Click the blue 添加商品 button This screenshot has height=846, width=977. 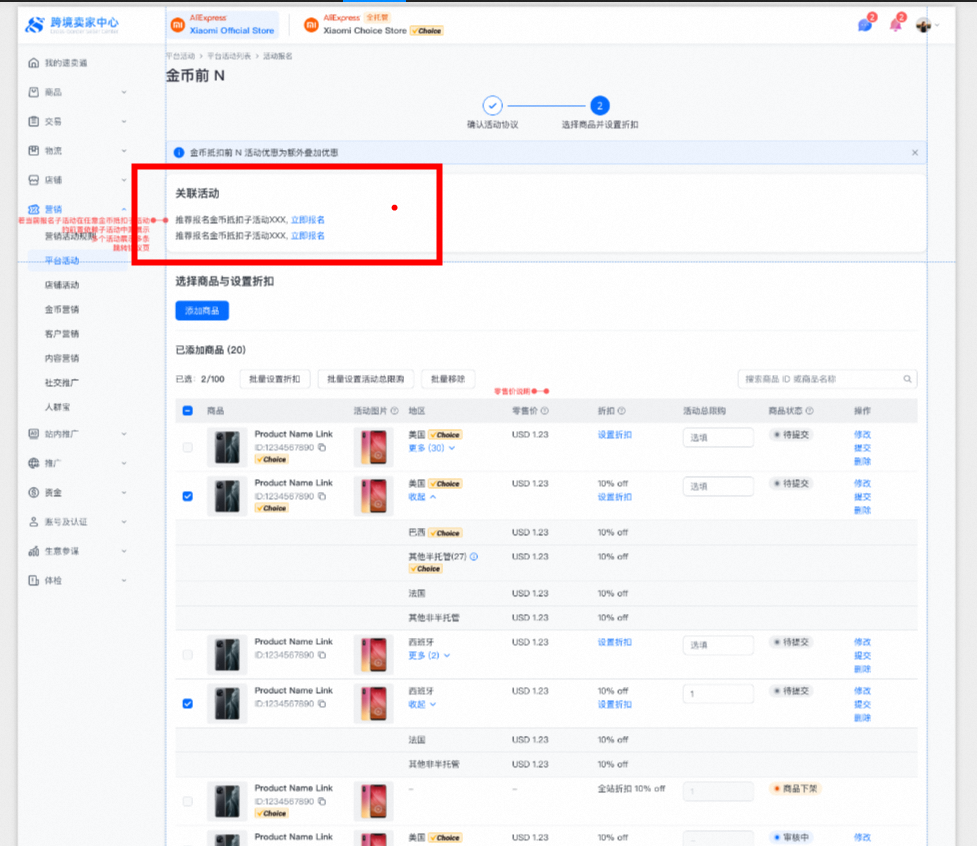(202, 311)
